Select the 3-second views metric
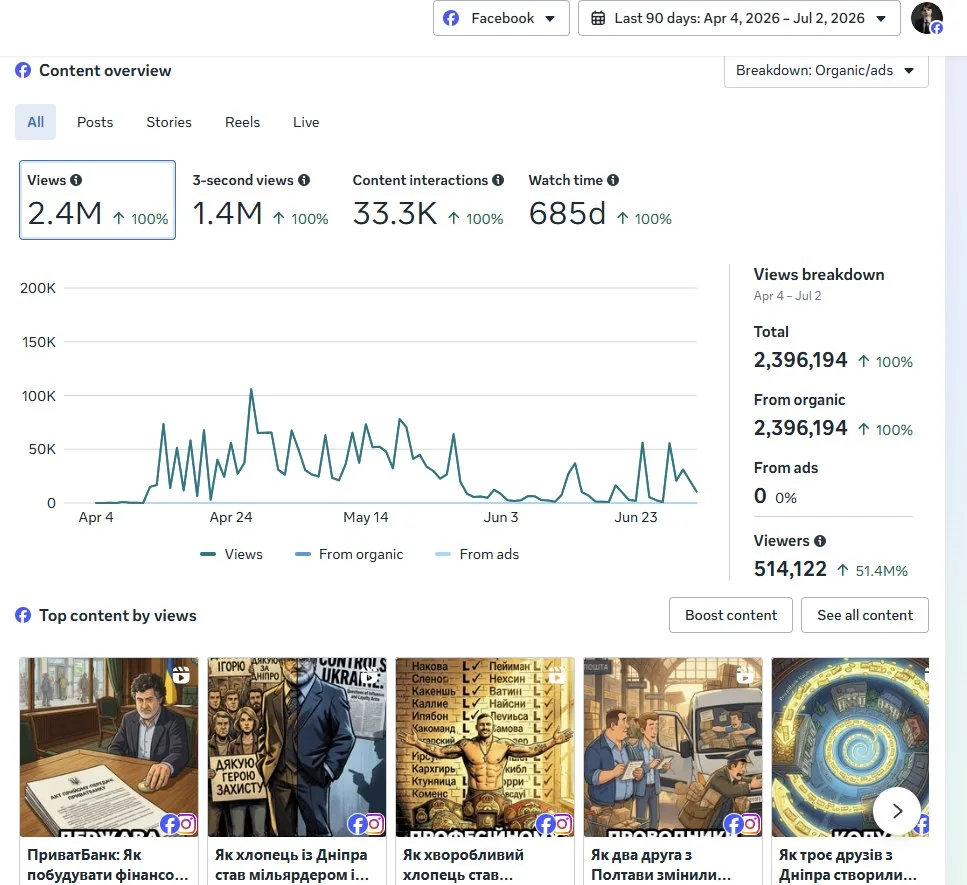 [x=260, y=200]
